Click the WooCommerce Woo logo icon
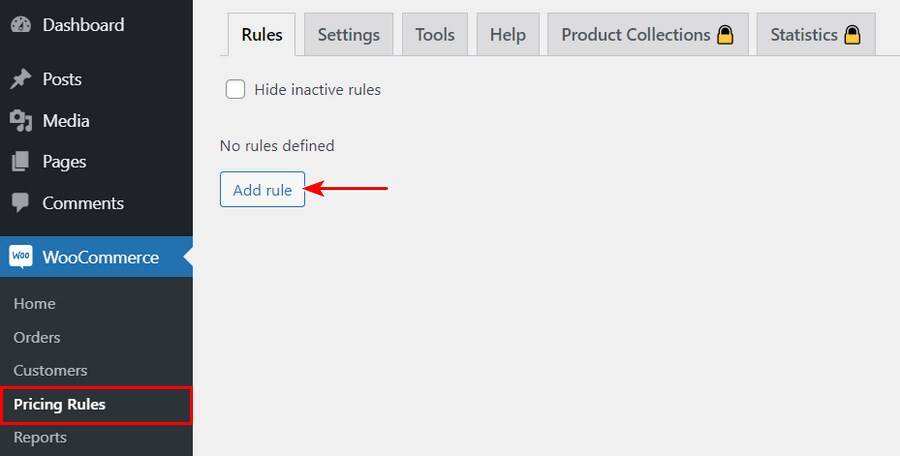900x456 pixels. coord(21,257)
